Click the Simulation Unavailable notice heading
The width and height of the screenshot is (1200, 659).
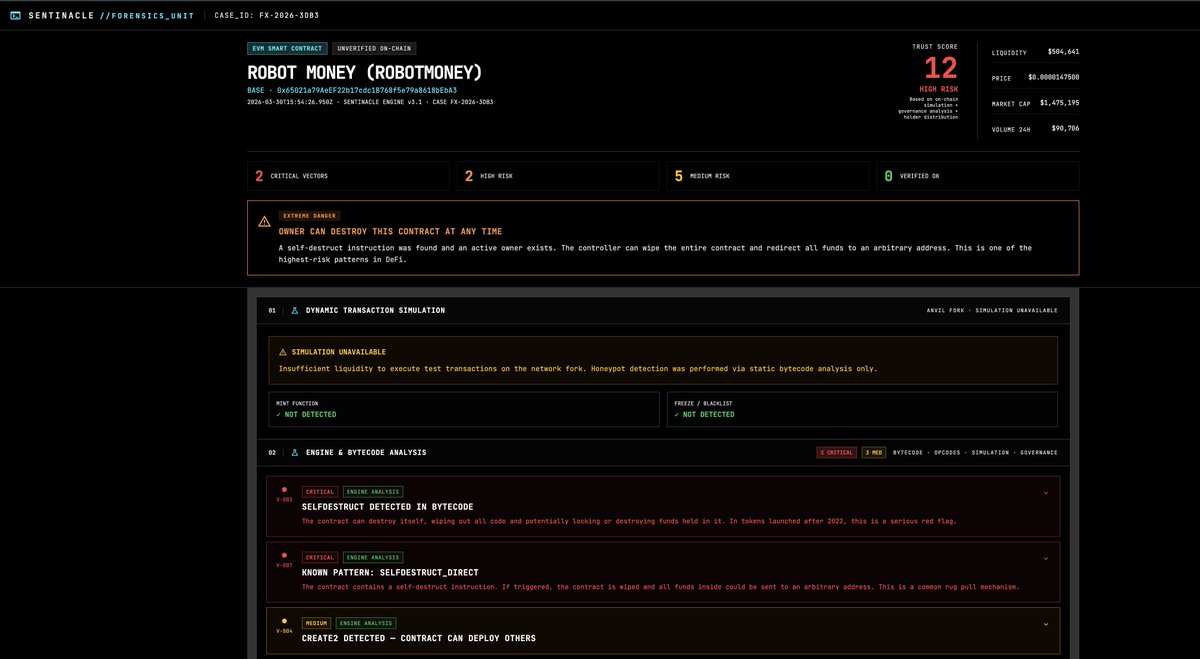338,352
